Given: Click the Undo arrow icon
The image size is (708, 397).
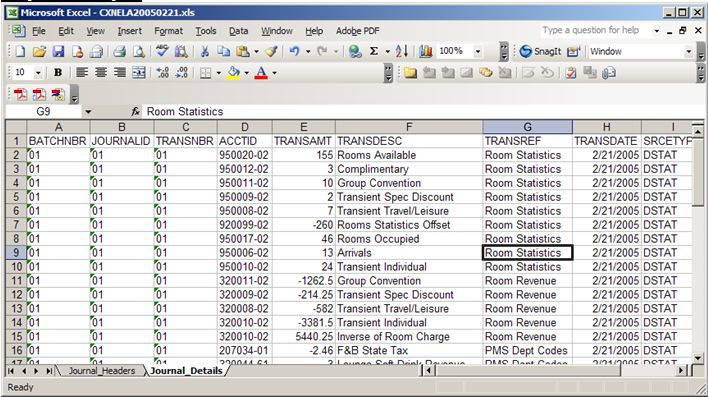Looking at the screenshot, I should pyautogui.click(x=294, y=51).
